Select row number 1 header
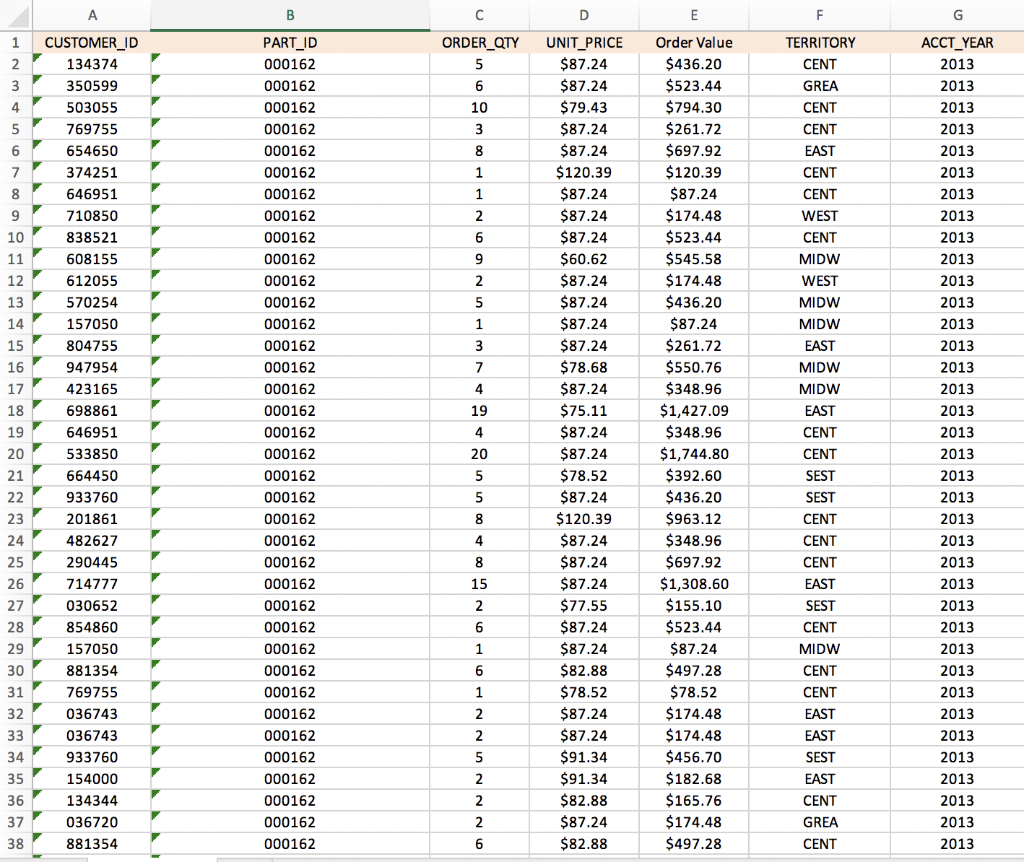 click(x=15, y=42)
